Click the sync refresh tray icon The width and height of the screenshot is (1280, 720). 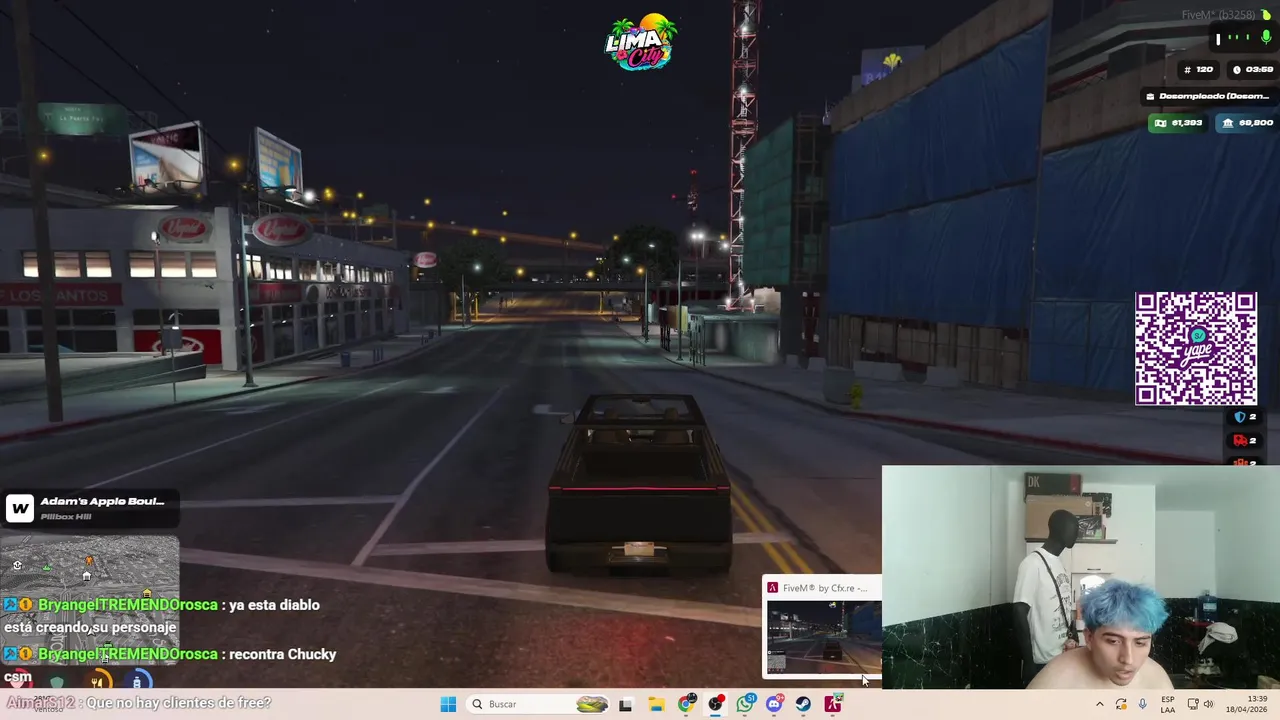[1121, 704]
